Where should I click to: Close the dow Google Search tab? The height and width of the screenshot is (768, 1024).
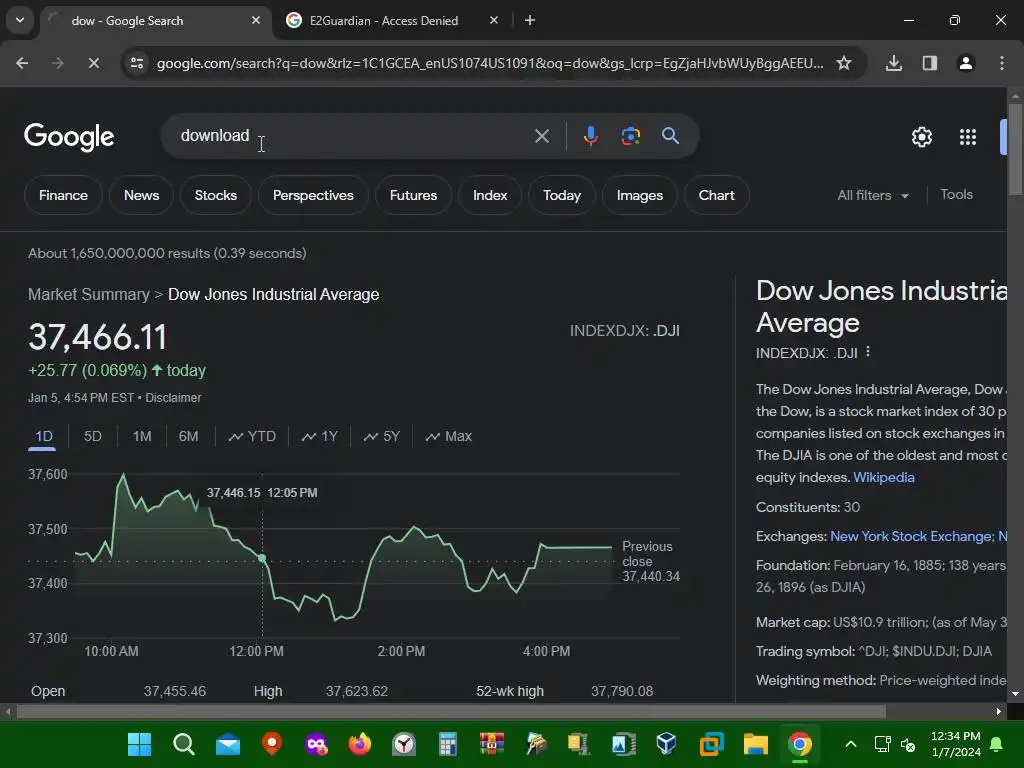coord(256,20)
